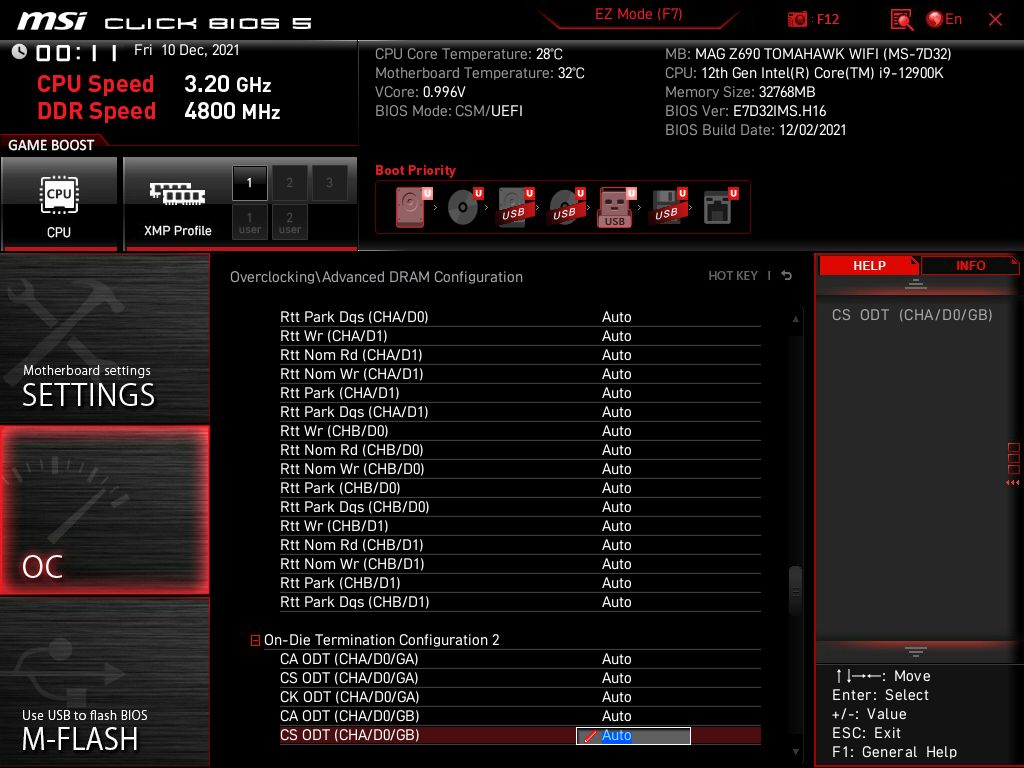Click the clock time display

click(x=76, y=52)
